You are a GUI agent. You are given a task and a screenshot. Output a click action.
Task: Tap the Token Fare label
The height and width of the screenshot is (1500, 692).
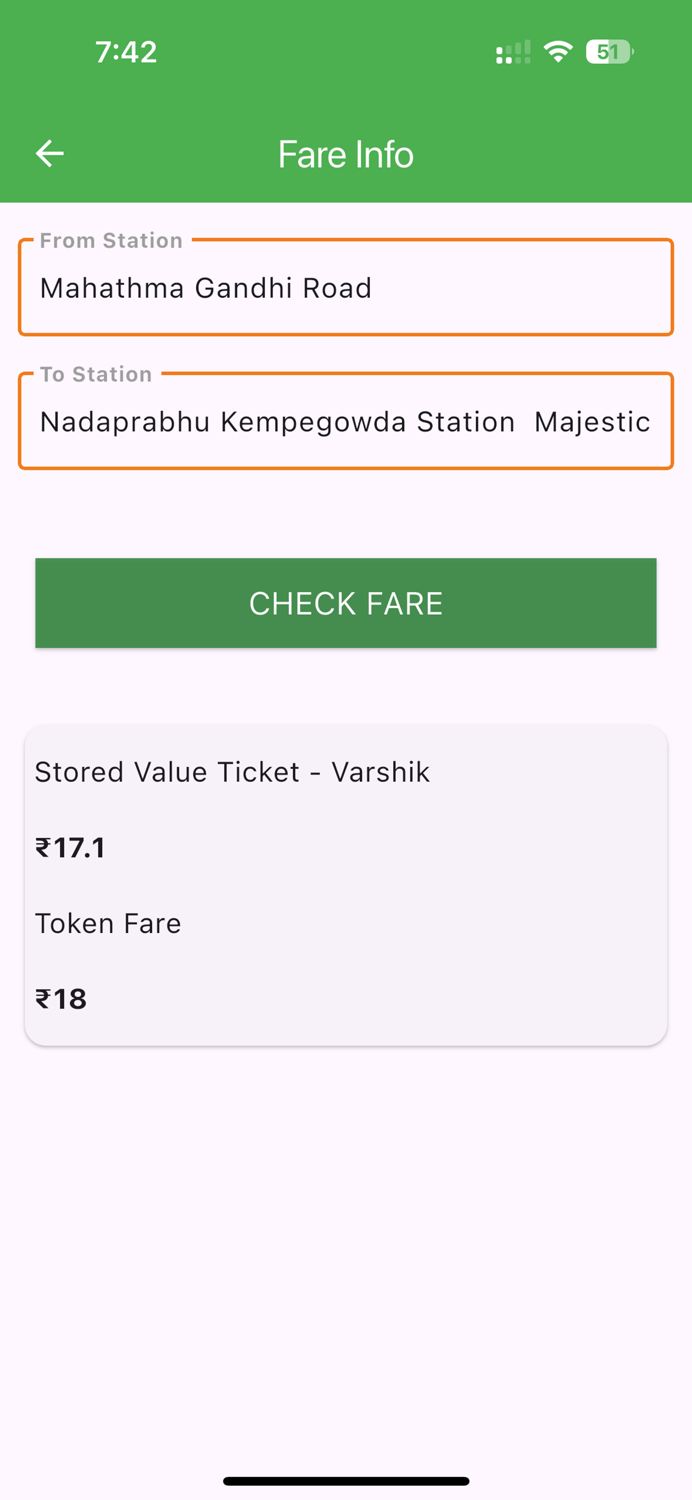(x=108, y=923)
